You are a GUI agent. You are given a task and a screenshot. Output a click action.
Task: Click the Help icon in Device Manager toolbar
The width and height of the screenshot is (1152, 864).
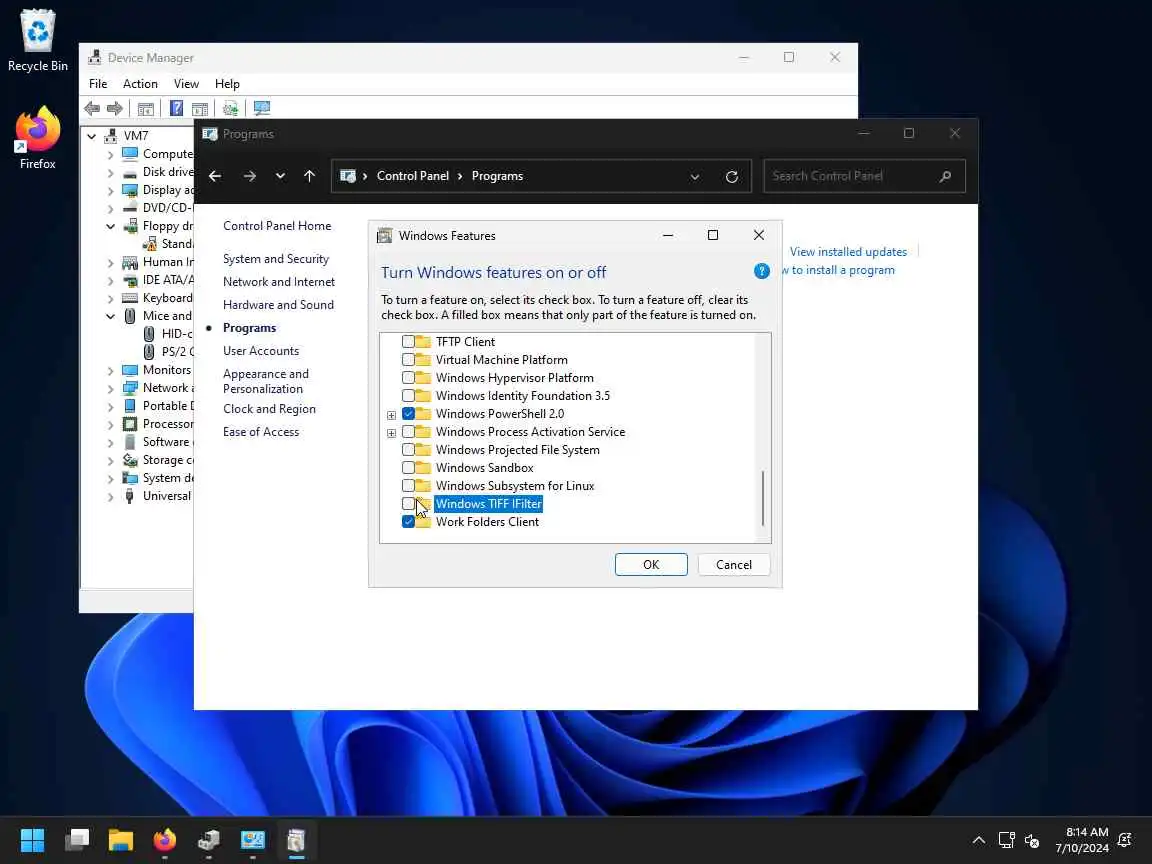pyautogui.click(x=176, y=109)
